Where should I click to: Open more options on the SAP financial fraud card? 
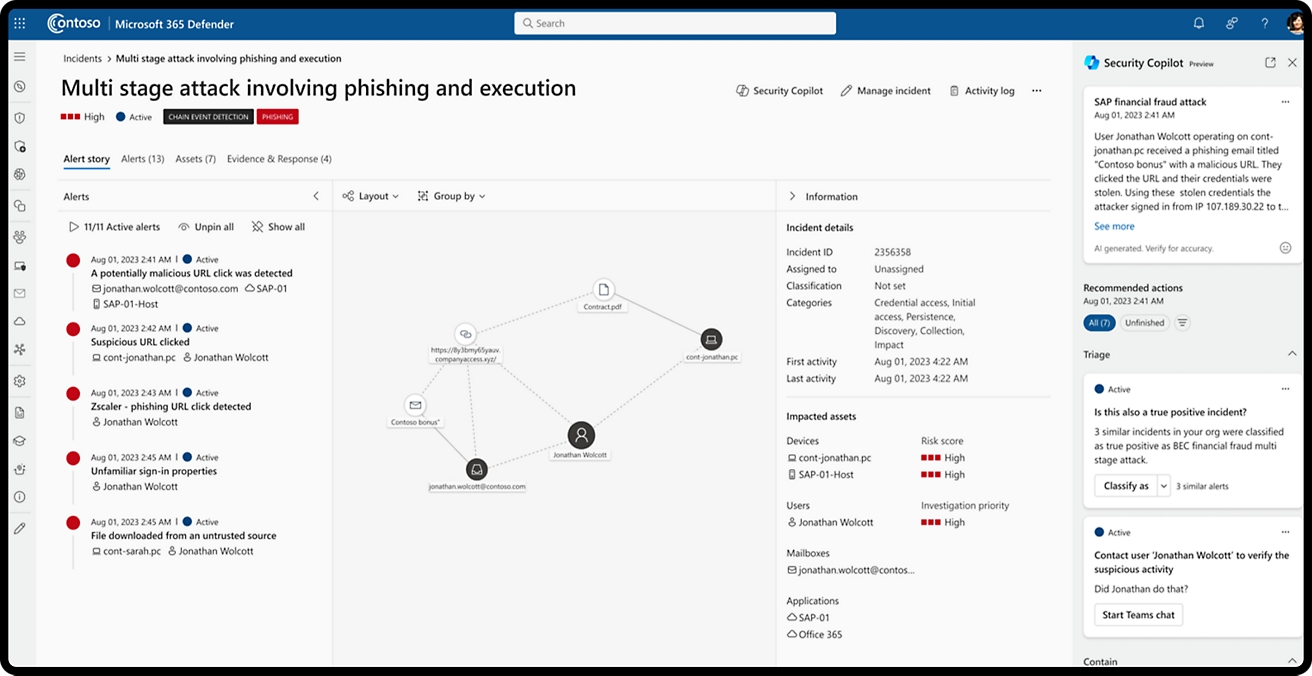[1286, 102]
